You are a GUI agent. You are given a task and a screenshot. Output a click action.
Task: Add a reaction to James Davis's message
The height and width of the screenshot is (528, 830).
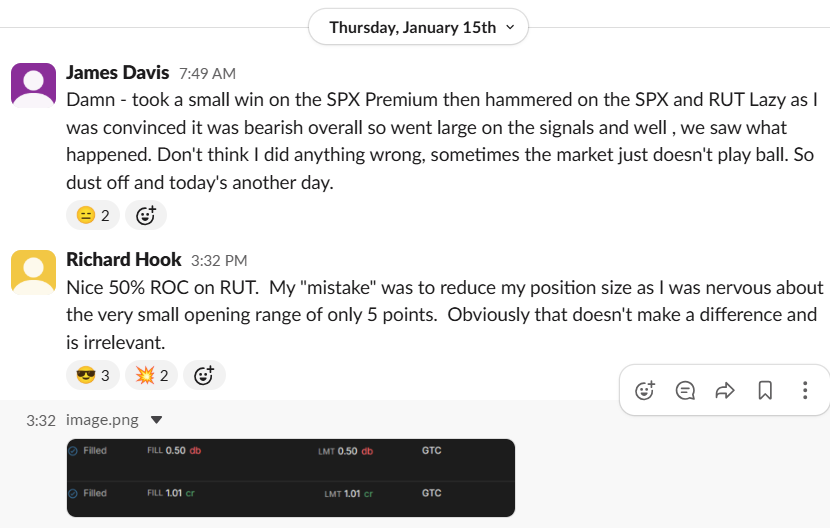pos(146,215)
